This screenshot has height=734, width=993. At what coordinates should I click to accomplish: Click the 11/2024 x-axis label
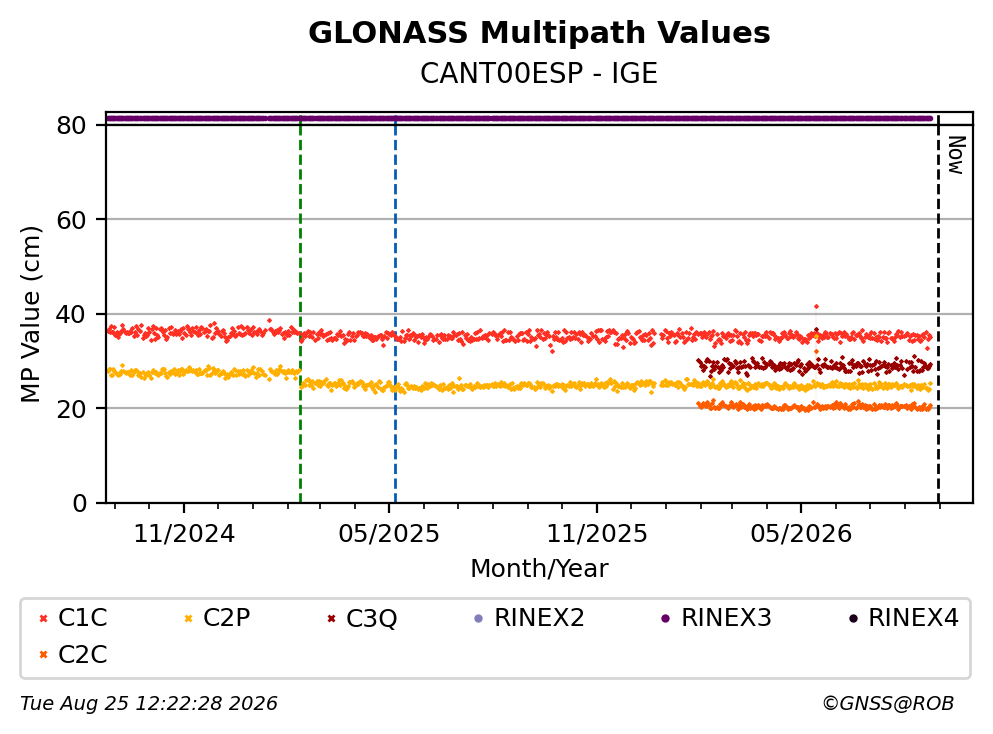(184, 534)
